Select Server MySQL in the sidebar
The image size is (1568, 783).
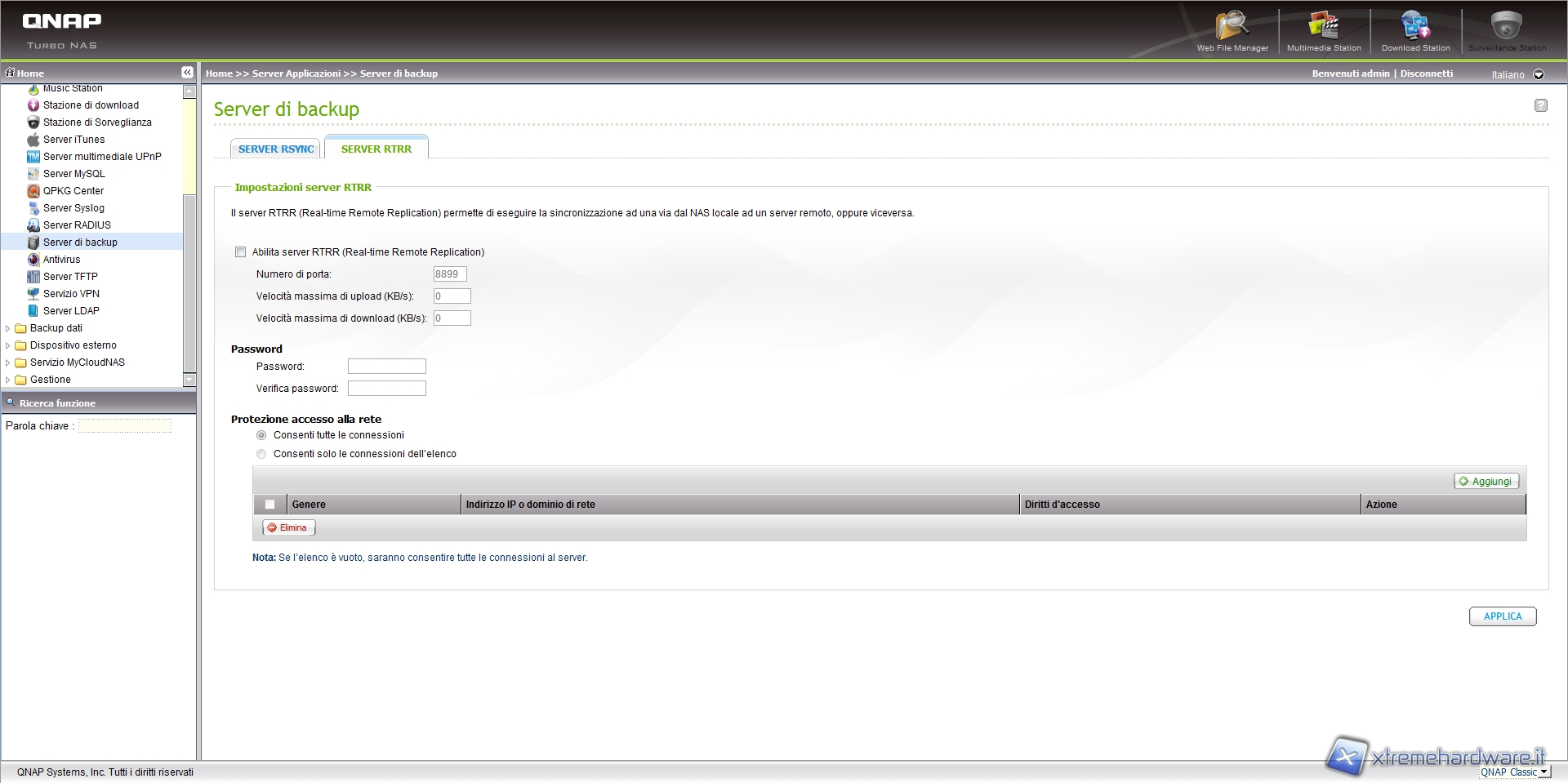pos(73,174)
